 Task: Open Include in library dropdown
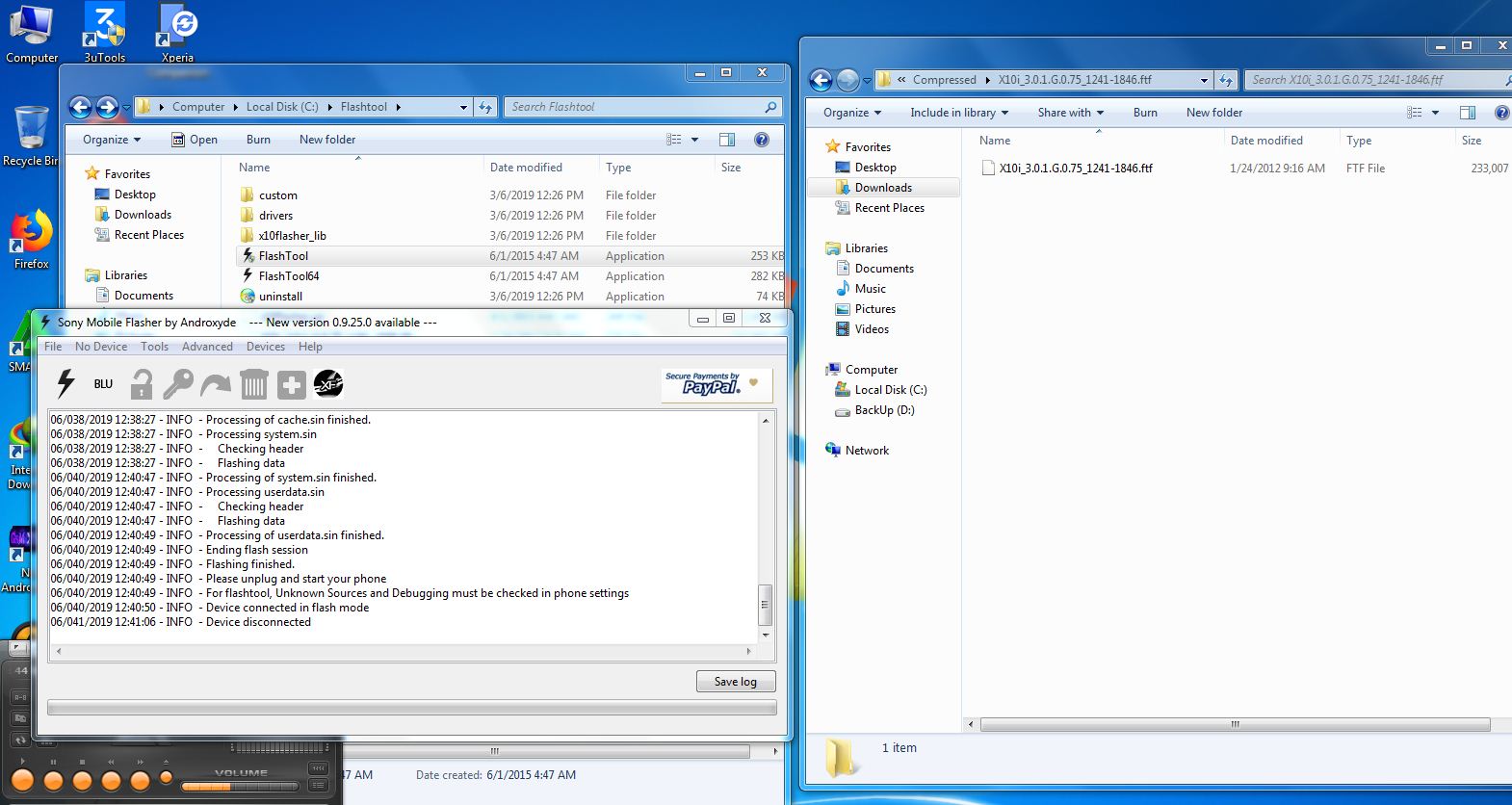(959, 113)
